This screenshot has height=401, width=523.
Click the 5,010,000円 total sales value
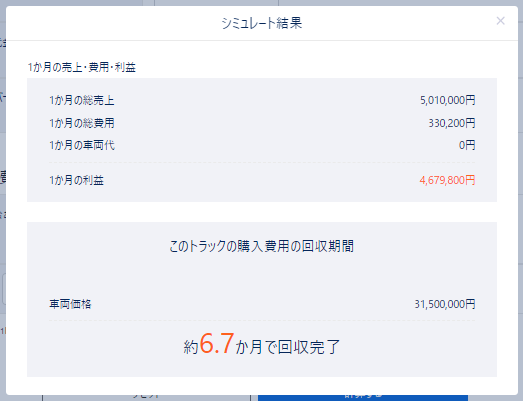coord(448,100)
